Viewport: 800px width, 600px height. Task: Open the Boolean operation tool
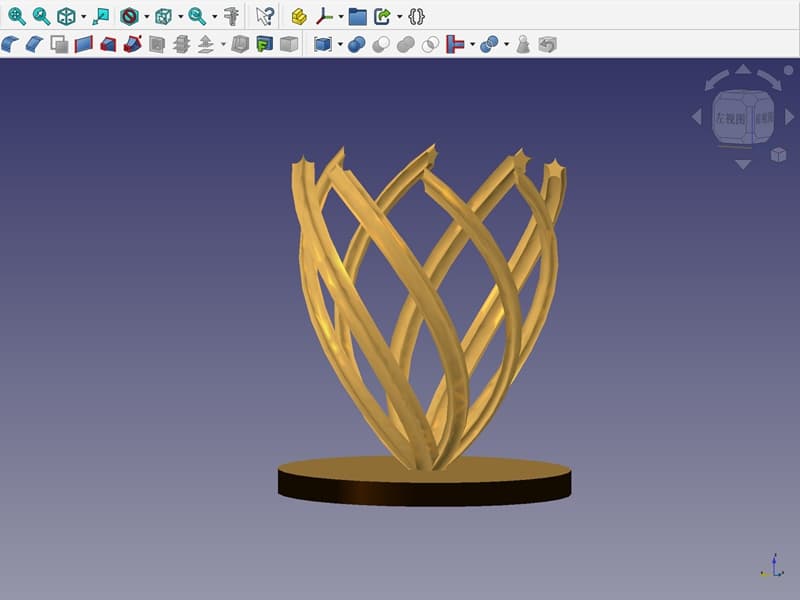pyautogui.click(x=356, y=44)
